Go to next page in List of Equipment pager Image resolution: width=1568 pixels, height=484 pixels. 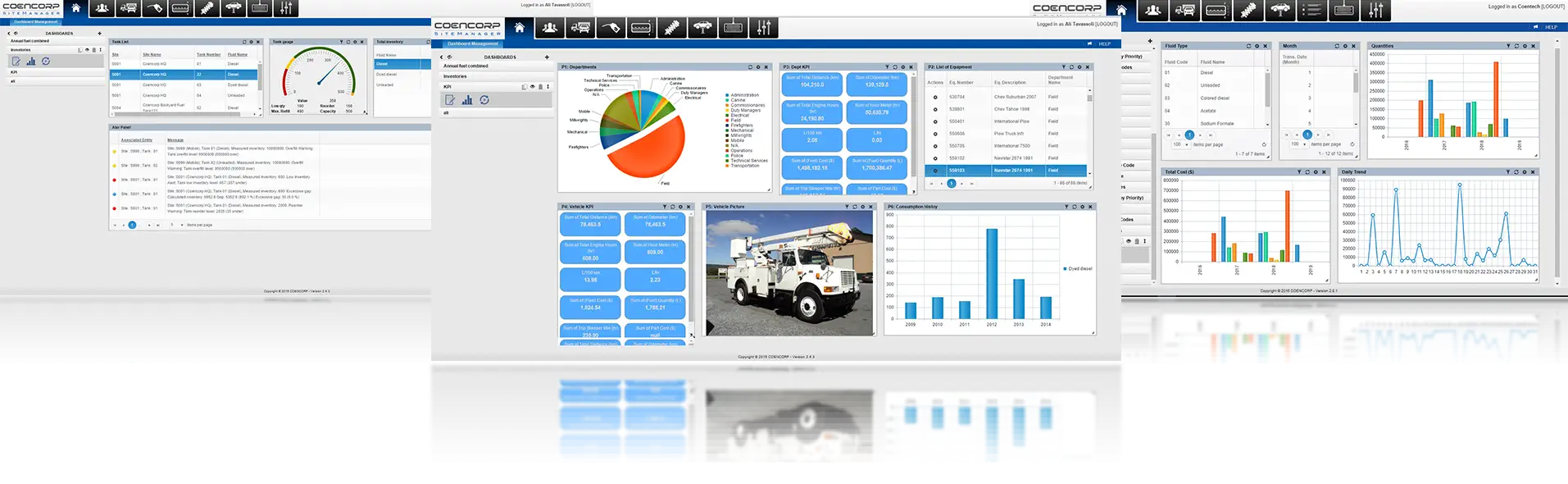(961, 184)
